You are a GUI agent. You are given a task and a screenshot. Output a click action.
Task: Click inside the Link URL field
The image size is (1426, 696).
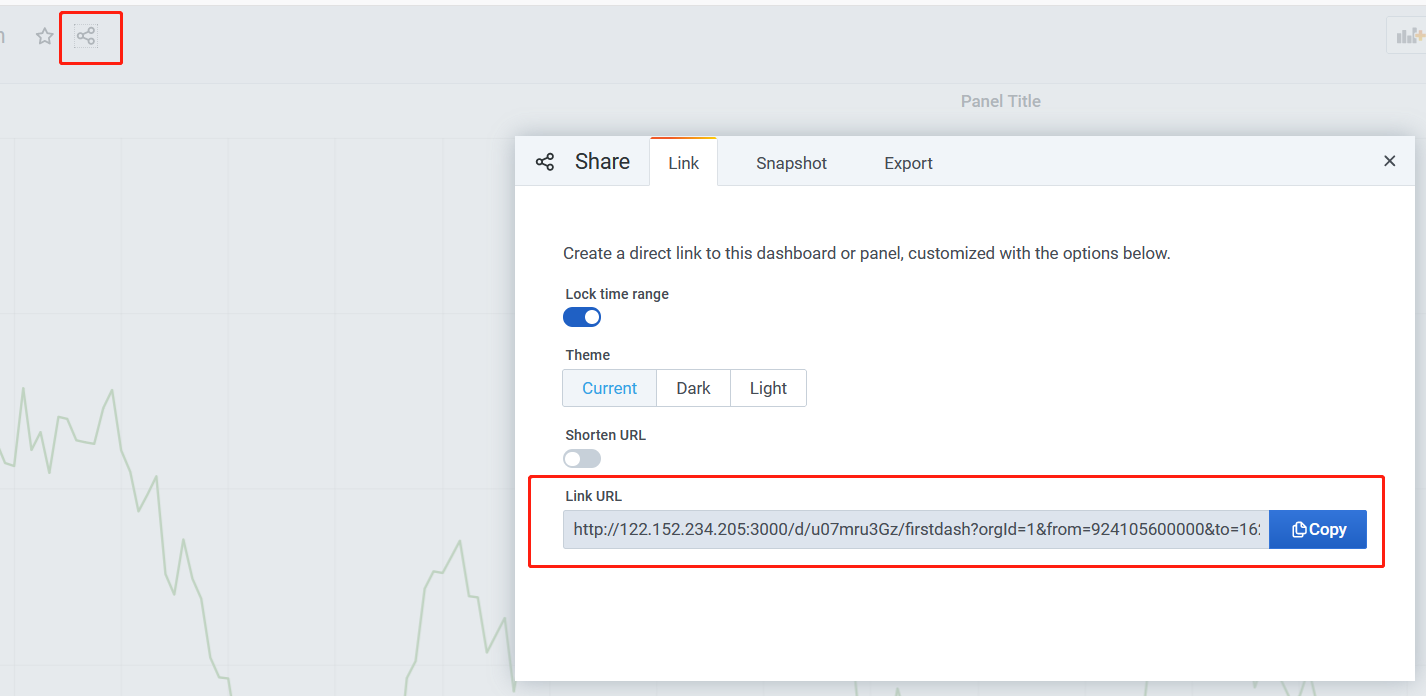pos(900,529)
